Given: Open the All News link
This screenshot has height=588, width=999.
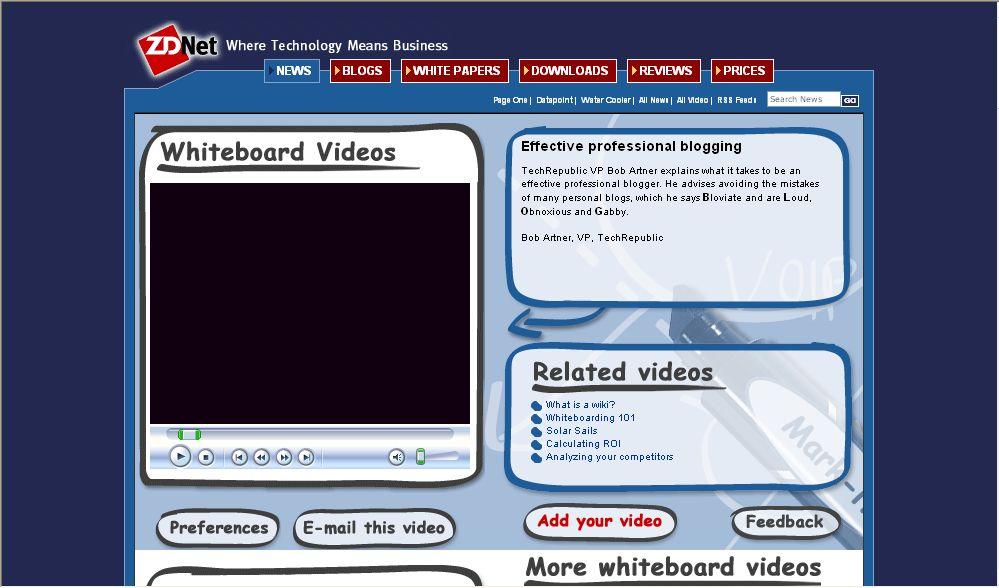Looking at the screenshot, I should [x=654, y=100].
